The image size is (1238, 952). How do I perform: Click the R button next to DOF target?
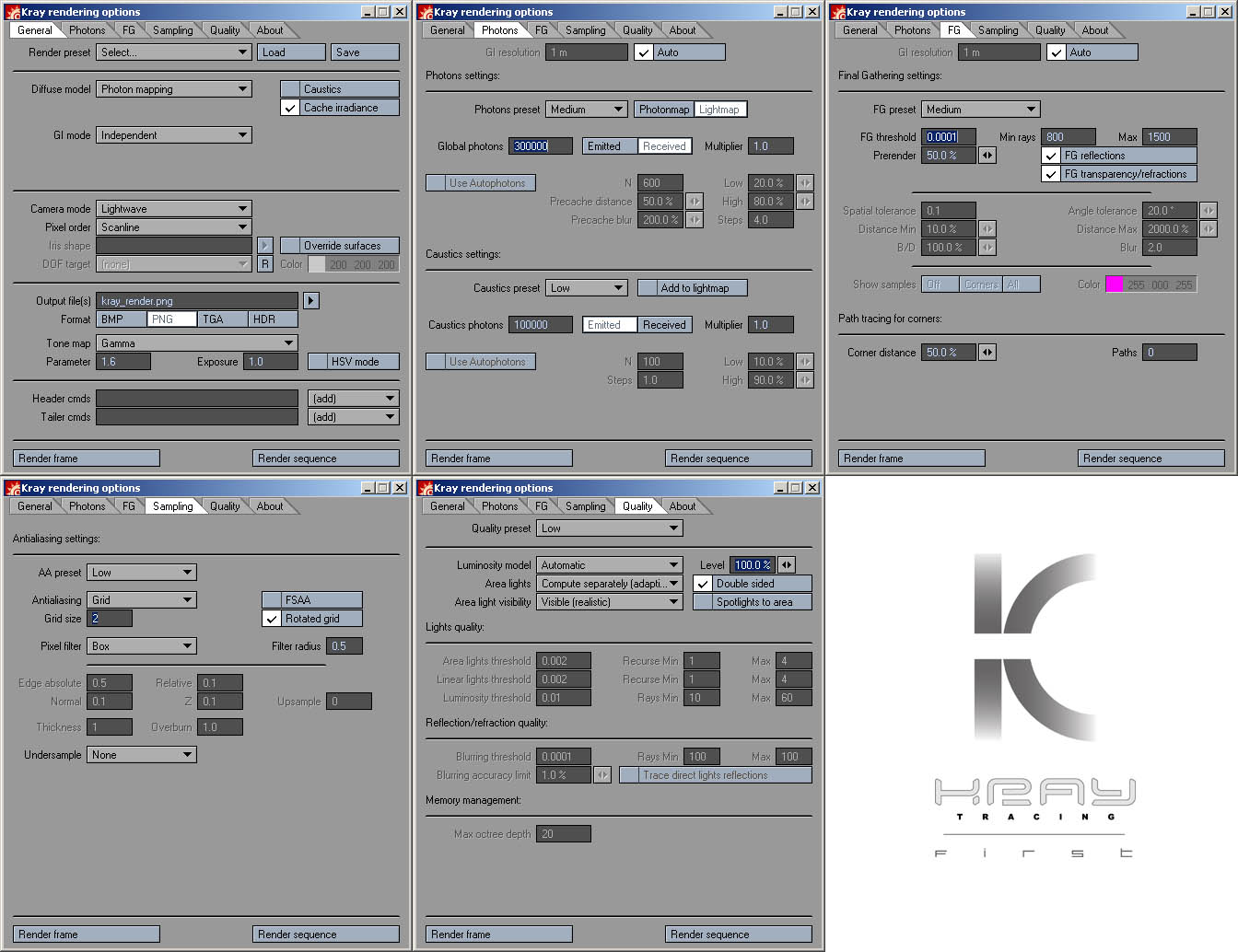264,263
